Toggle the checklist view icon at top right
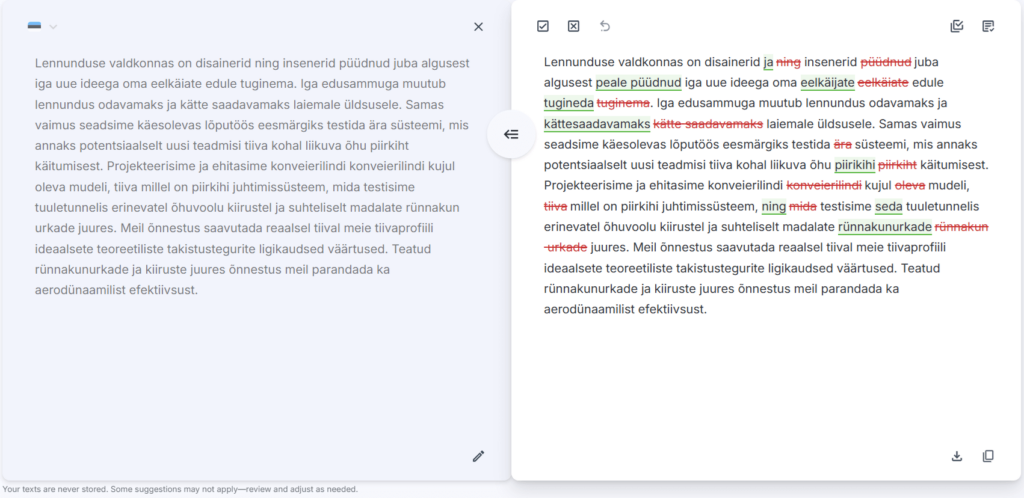Viewport: 1024px width, 498px height. tap(957, 26)
